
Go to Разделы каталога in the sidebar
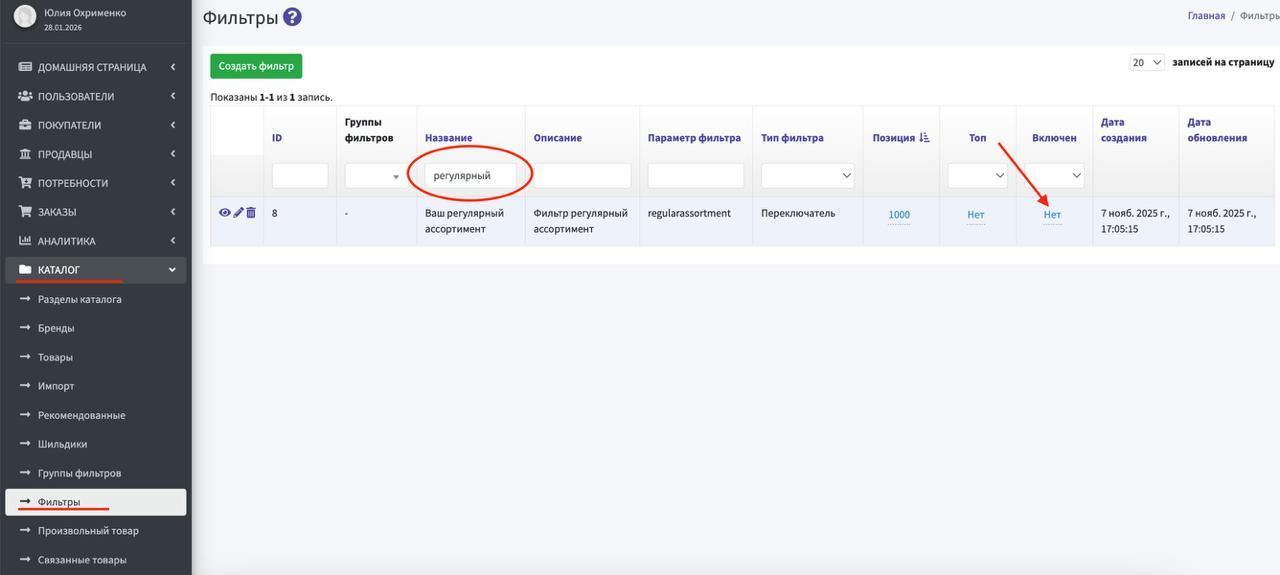pos(80,299)
